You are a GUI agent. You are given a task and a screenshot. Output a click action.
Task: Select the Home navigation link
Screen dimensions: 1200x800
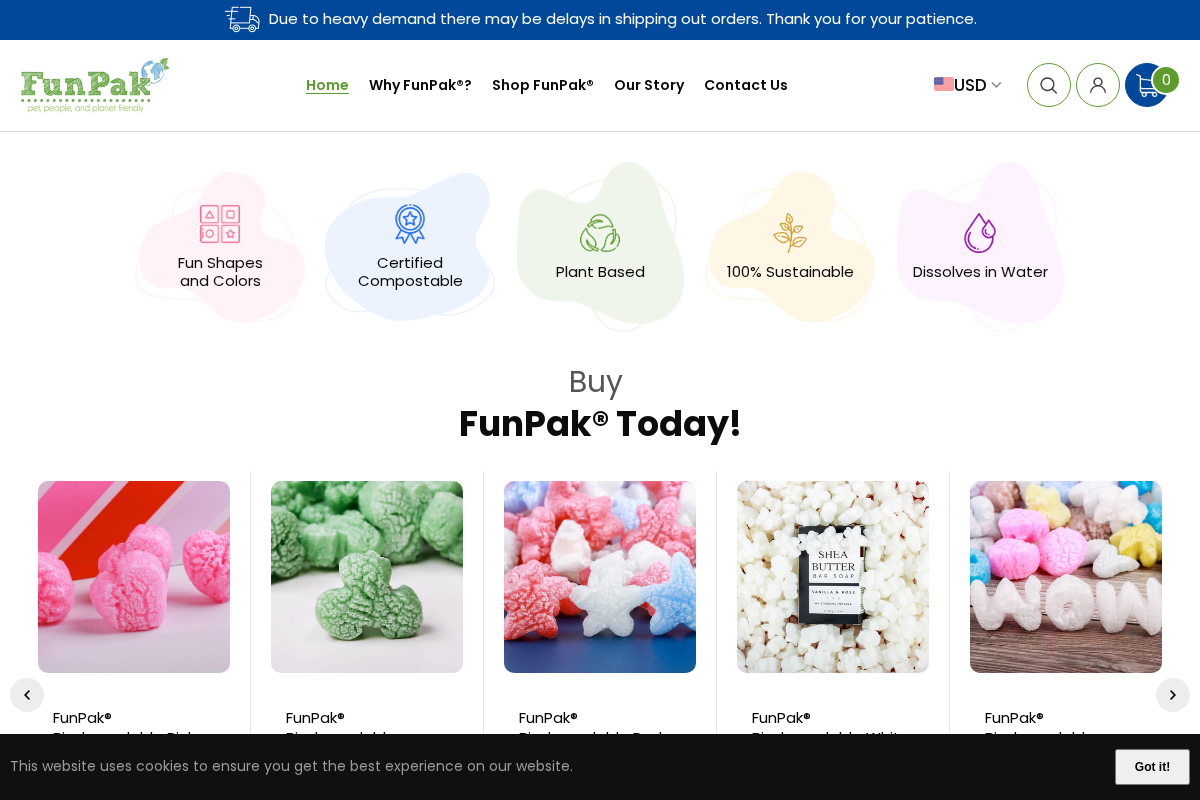click(327, 85)
